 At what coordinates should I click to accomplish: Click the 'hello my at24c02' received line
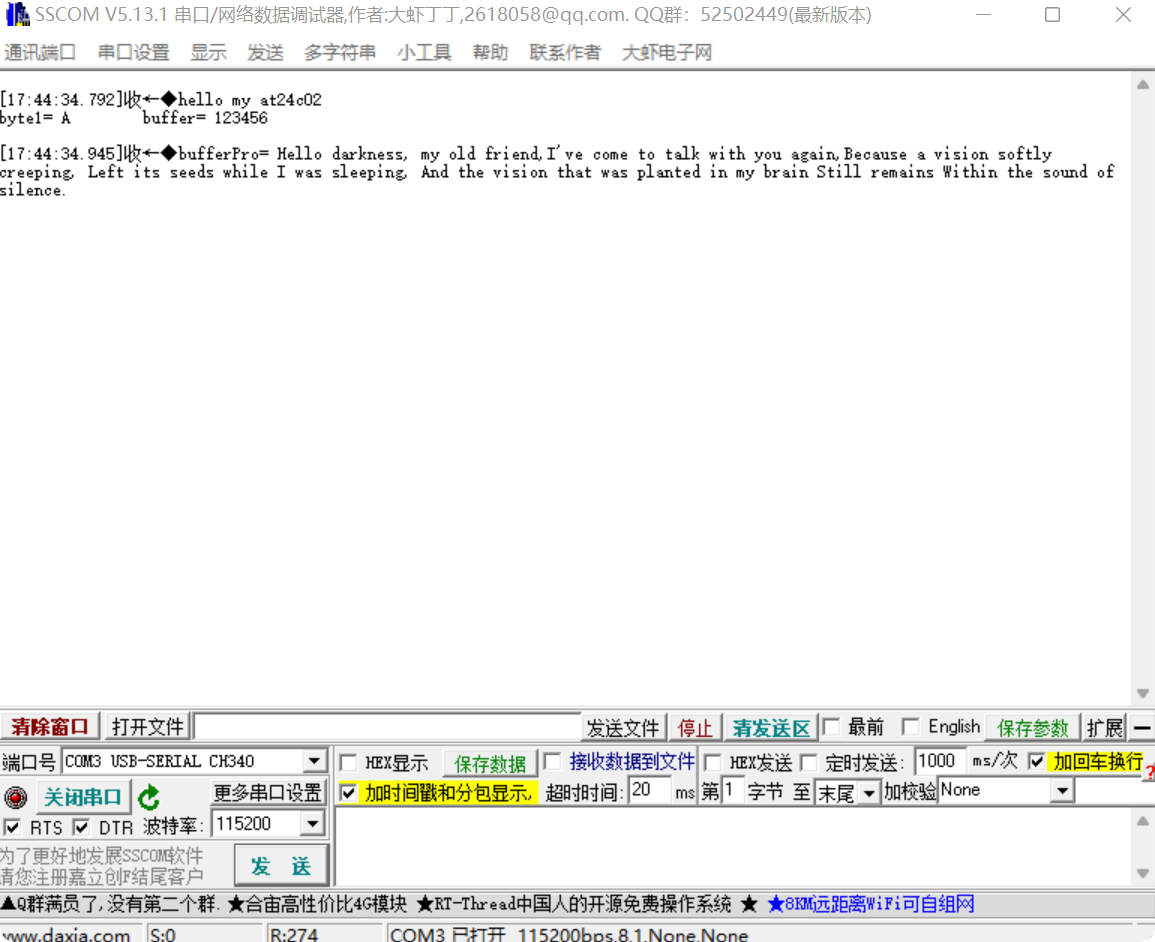250,99
